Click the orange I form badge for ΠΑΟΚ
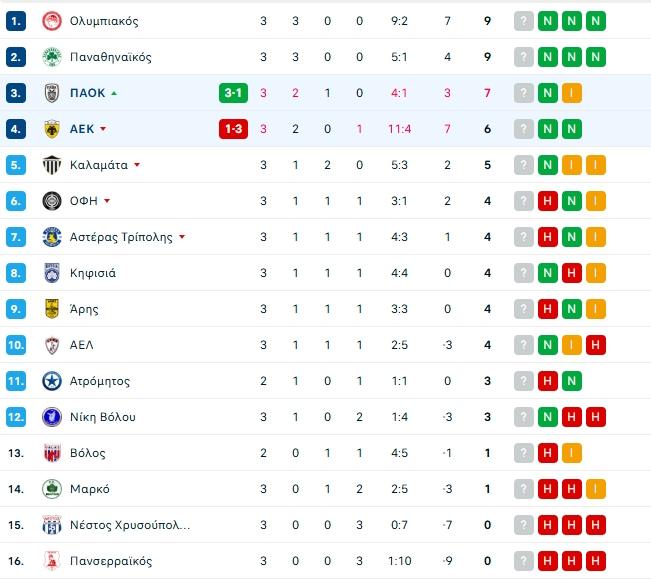This screenshot has width=651, height=579. (572, 93)
